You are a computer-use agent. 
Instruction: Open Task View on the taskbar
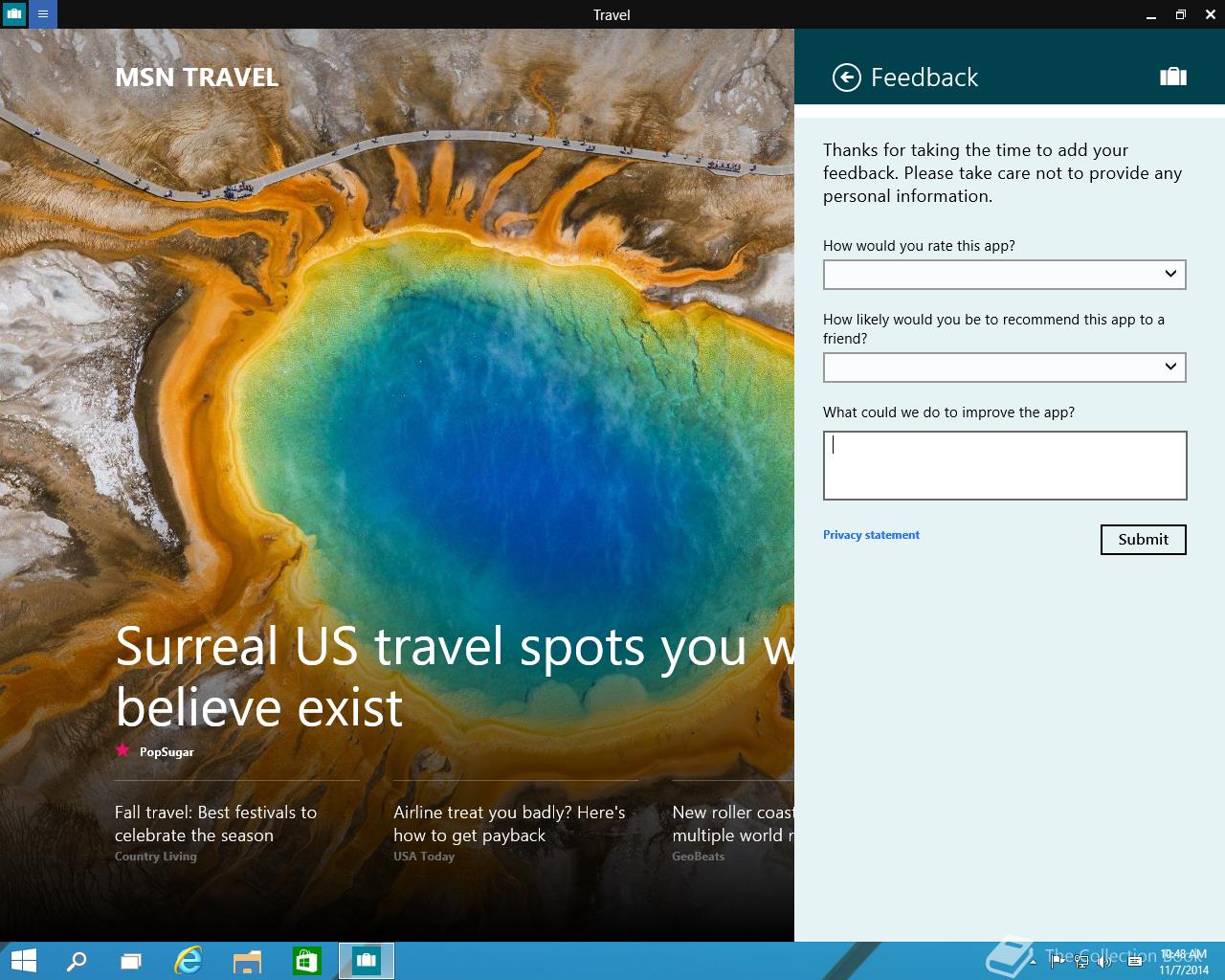pyautogui.click(x=131, y=961)
